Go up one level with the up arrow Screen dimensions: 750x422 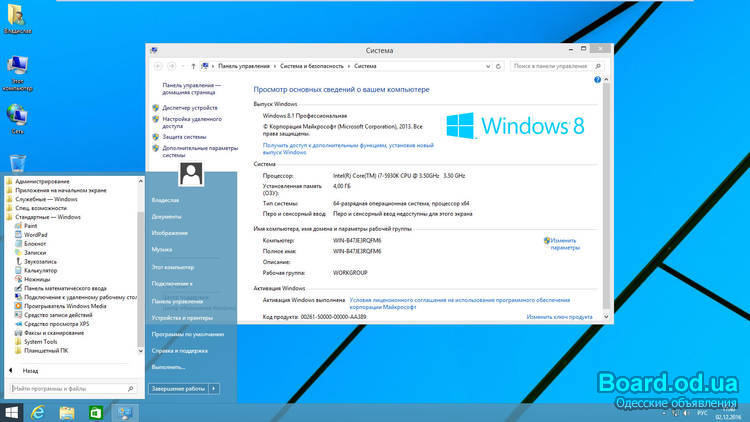193,67
